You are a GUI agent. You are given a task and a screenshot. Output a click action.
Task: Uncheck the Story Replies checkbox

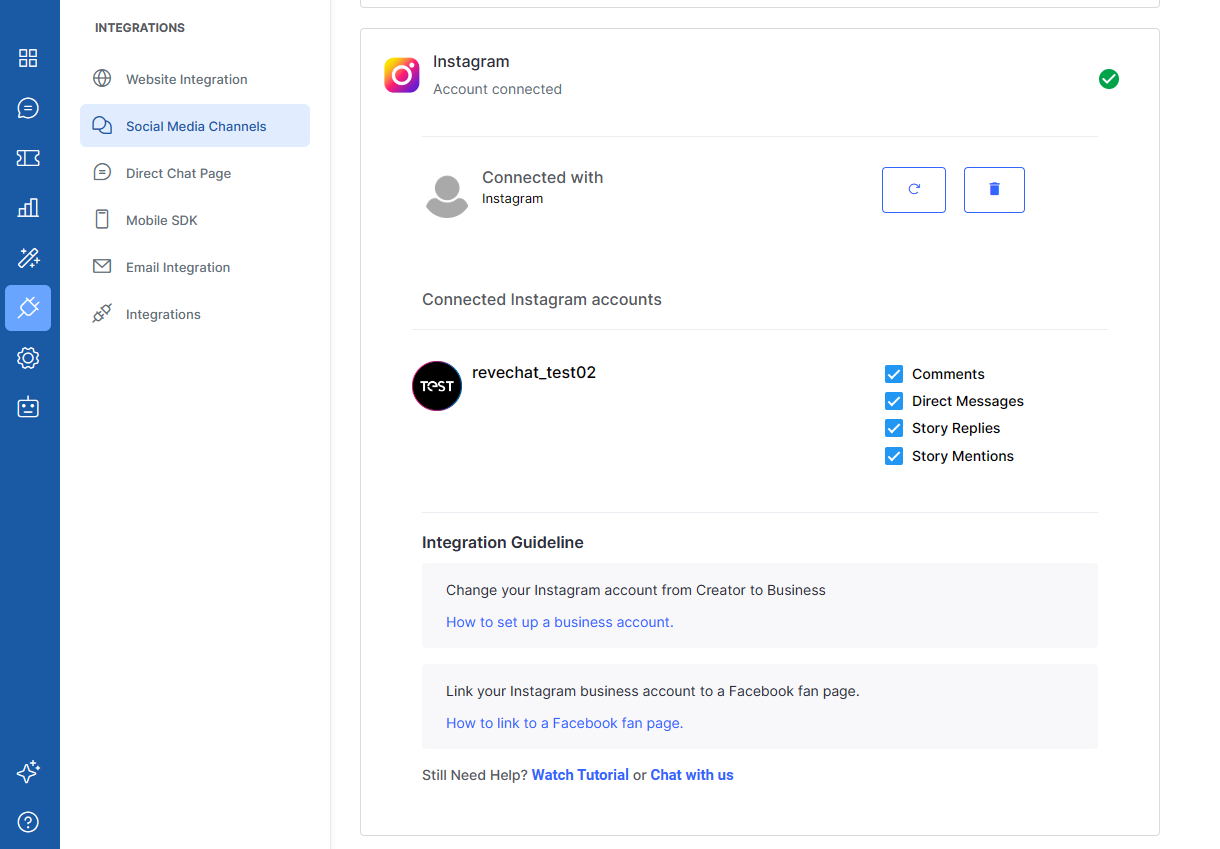pos(894,428)
